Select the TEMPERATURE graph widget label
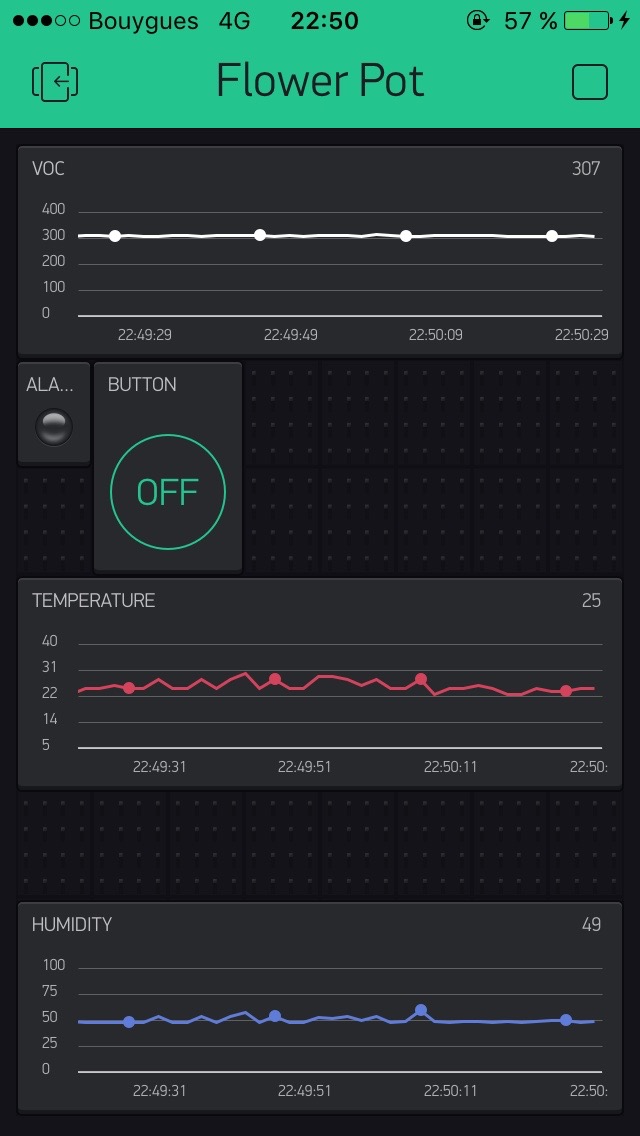The image size is (640, 1136). 93,600
